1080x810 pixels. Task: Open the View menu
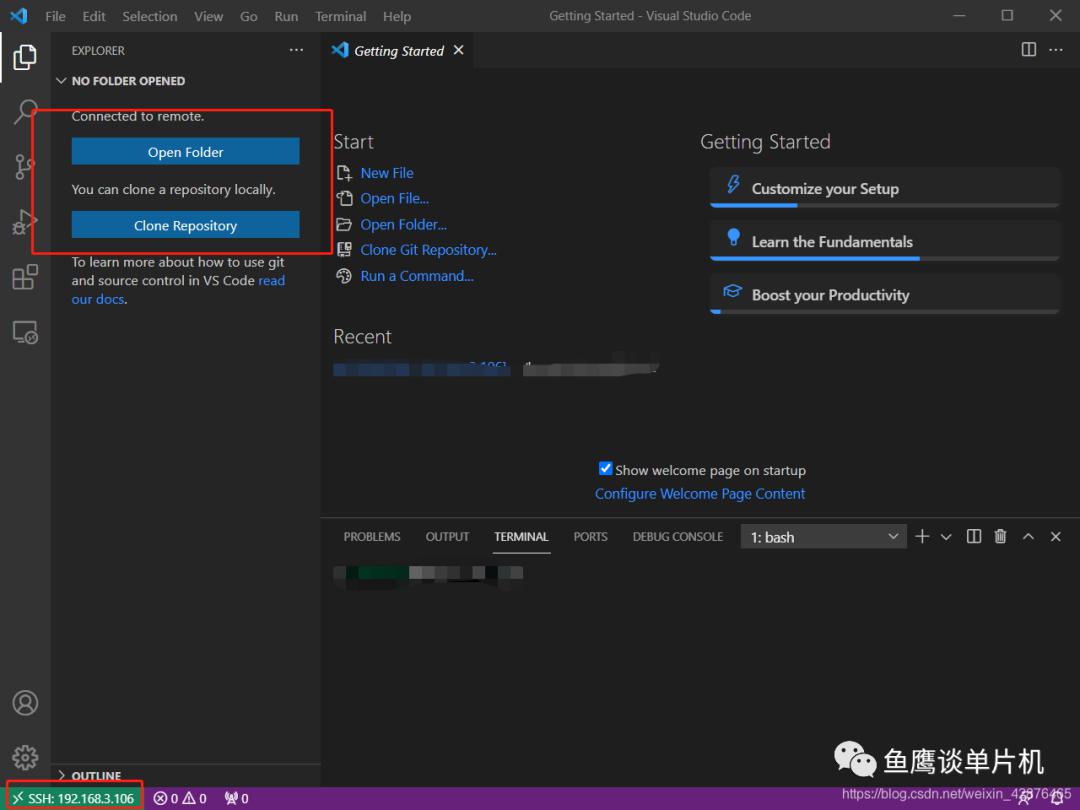click(208, 16)
